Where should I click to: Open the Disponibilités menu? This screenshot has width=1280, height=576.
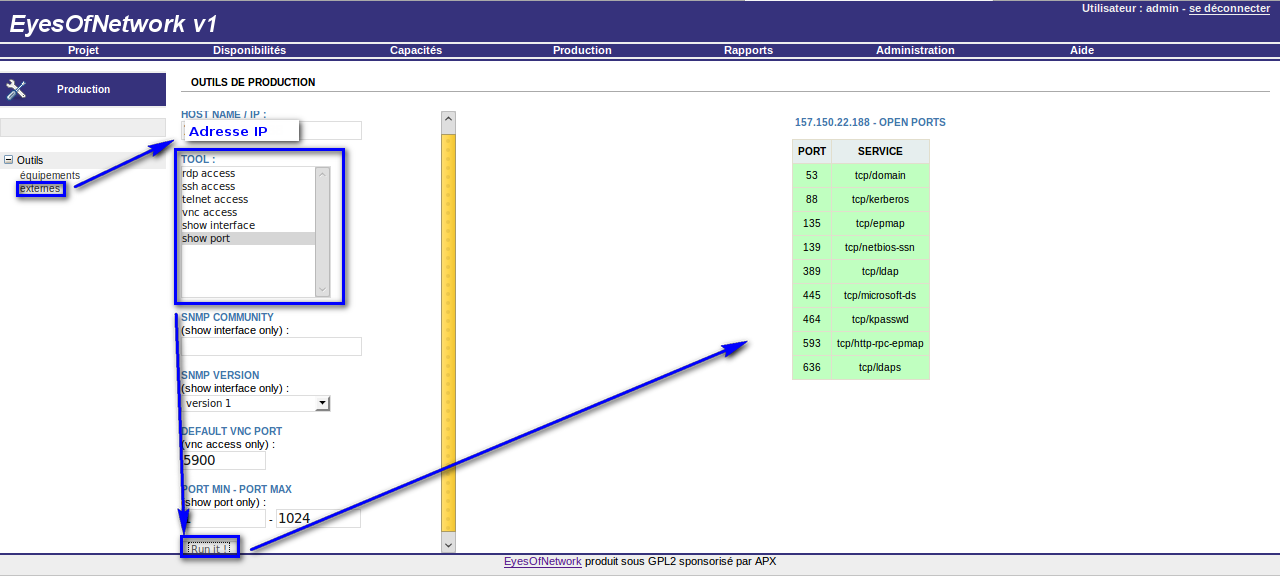(249, 50)
